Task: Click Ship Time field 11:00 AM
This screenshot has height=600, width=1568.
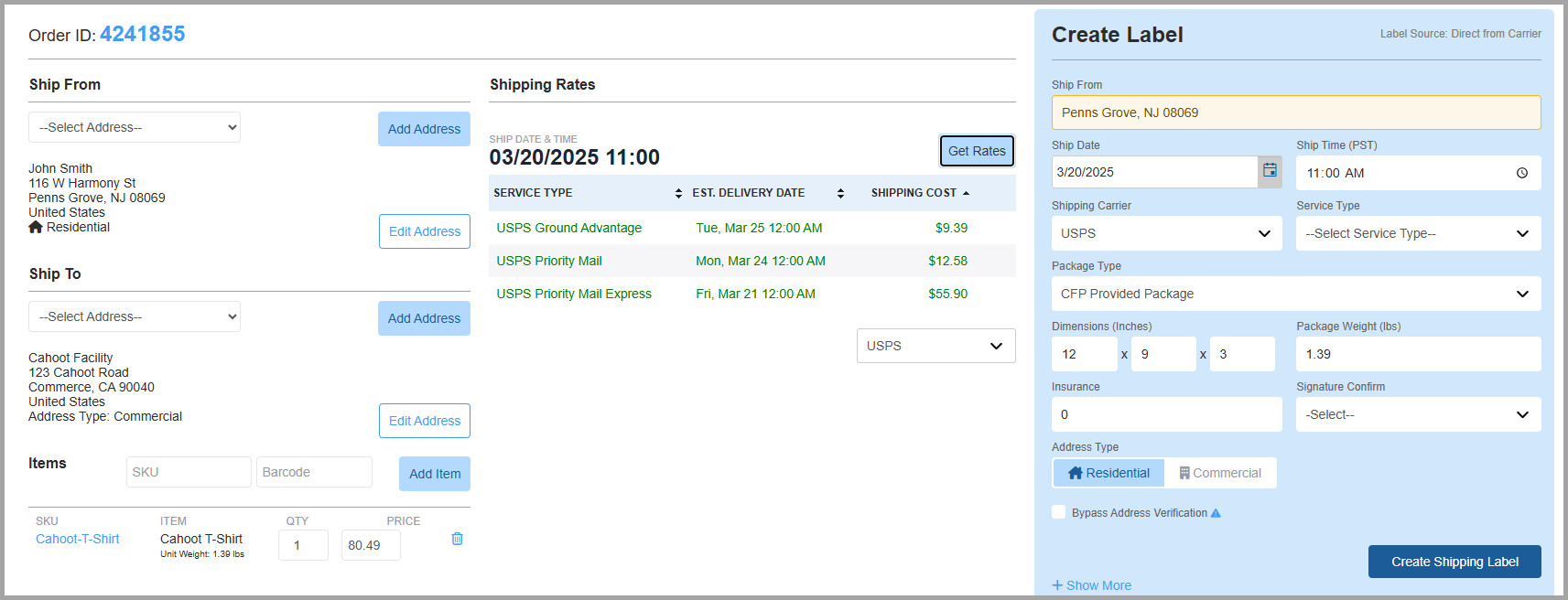Action: point(1418,173)
